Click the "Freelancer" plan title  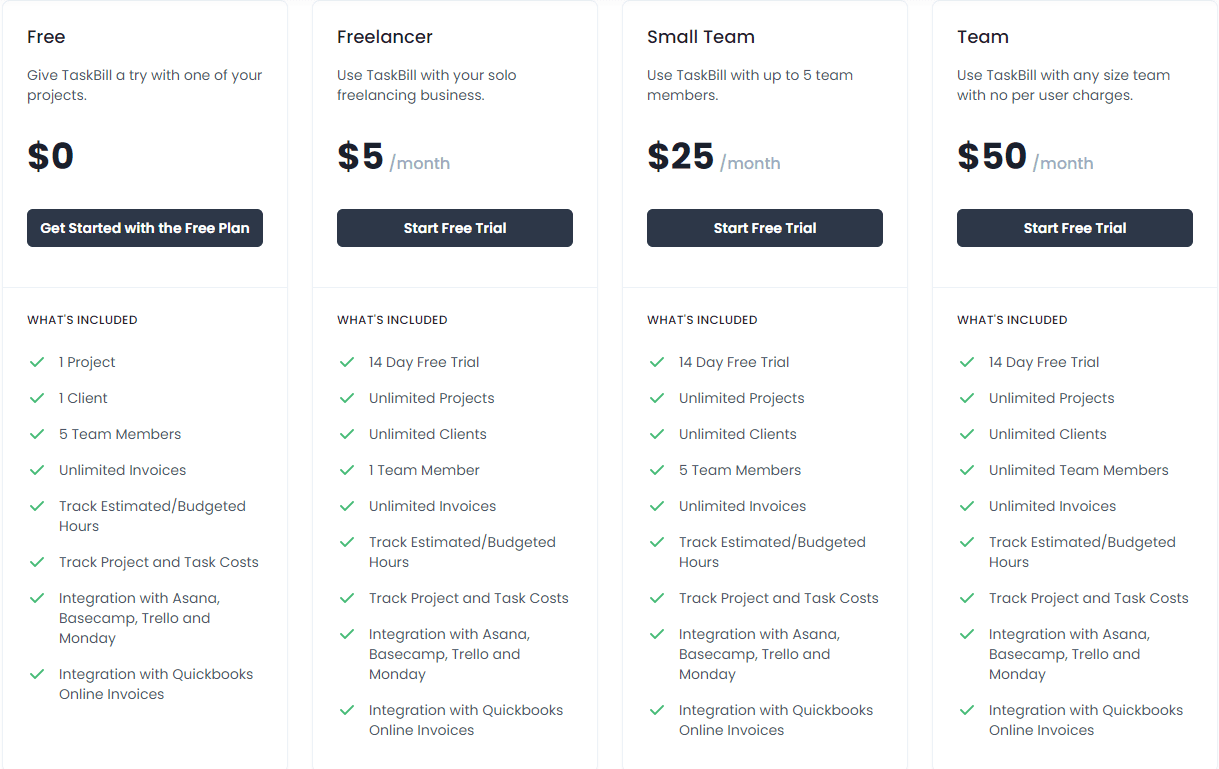385,37
